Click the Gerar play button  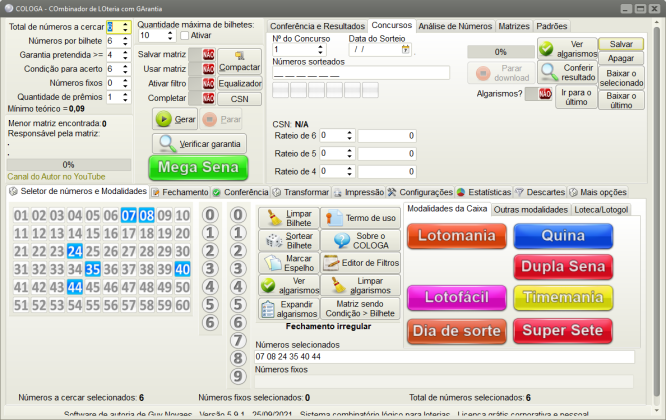175,119
